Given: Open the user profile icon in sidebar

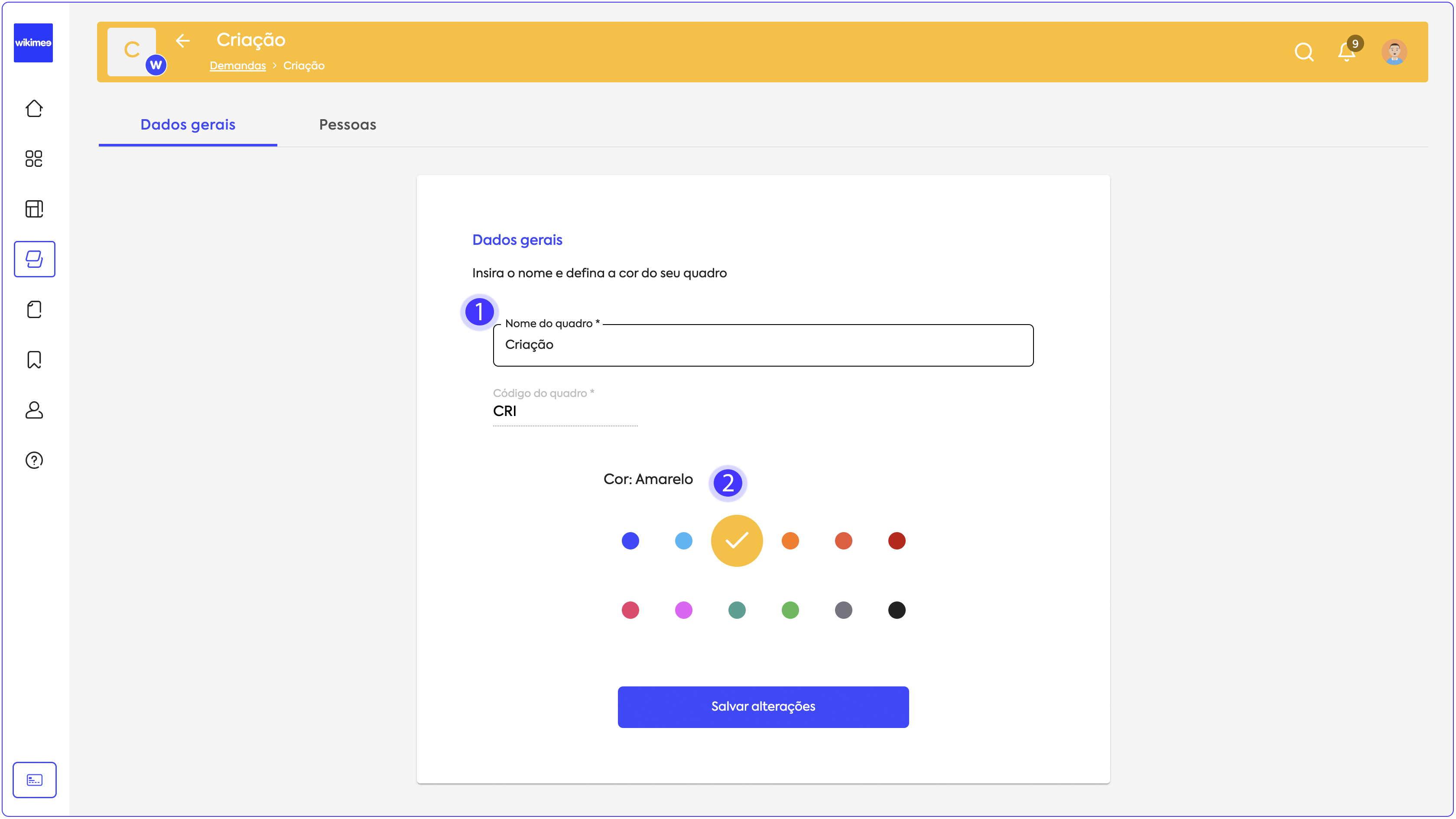Looking at the screenshot, I should [x=34, y=410].
